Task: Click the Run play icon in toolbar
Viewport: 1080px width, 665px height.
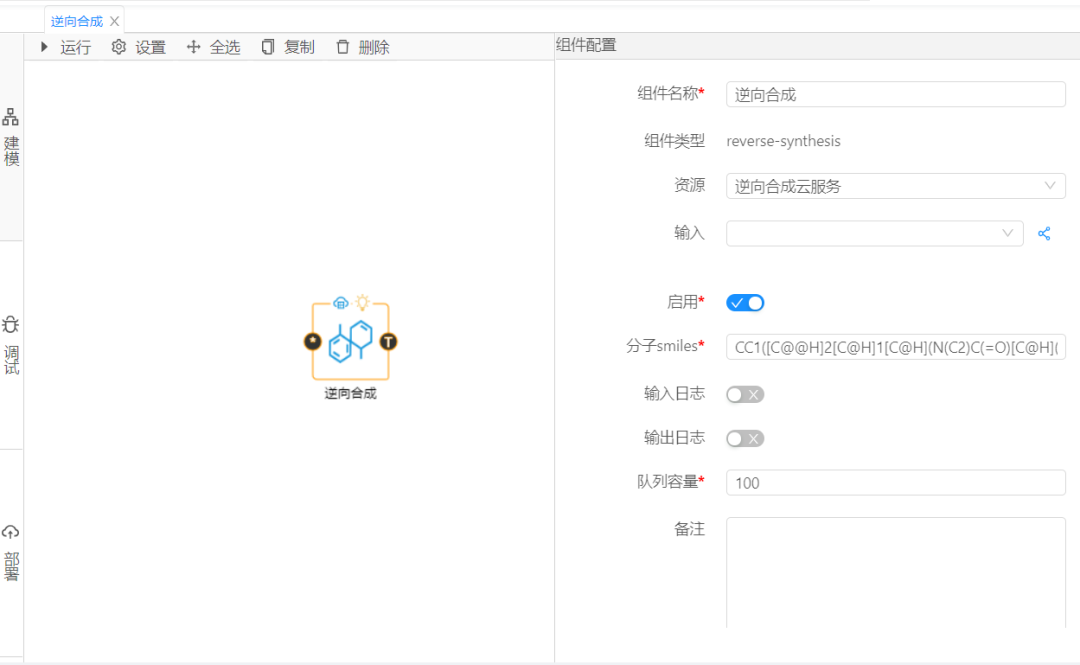Action: (44, 47)
